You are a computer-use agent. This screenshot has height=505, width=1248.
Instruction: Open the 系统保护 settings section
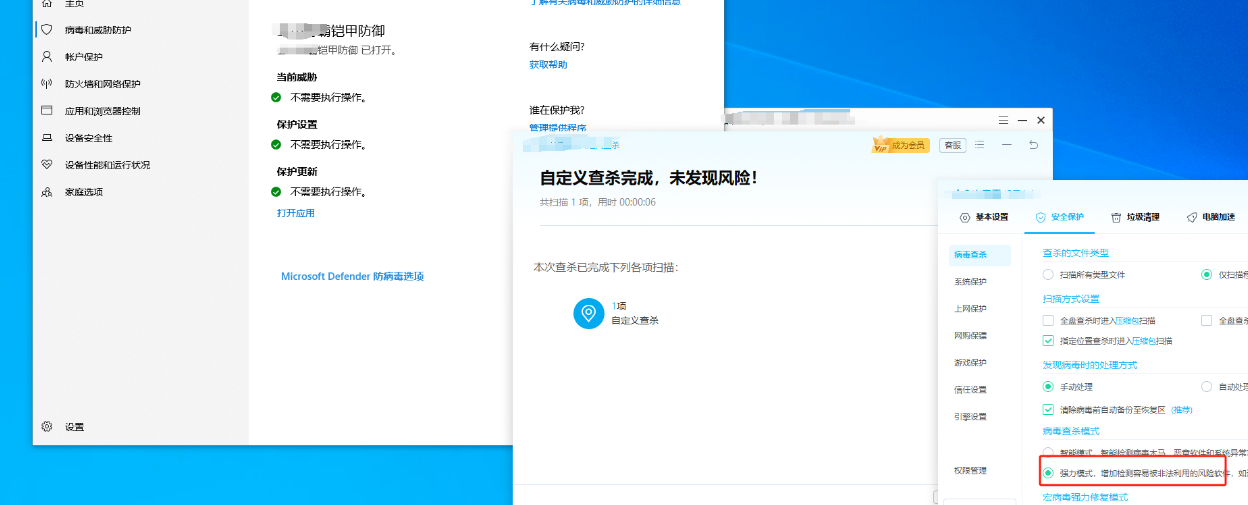pos(970,282)
